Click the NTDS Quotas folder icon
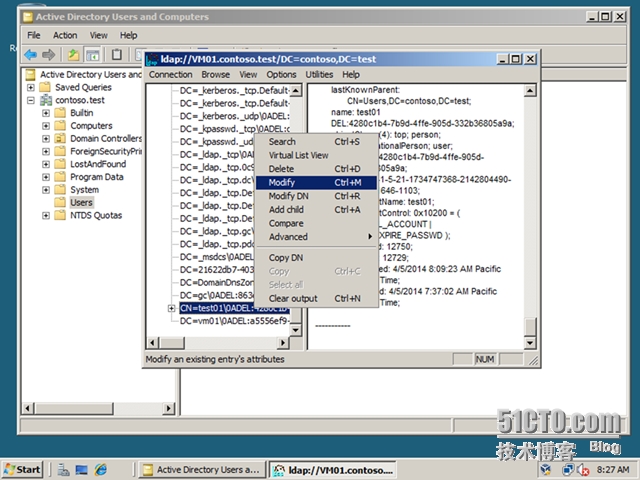The height and width of the screenshot is (480, 640). point(60,215)
